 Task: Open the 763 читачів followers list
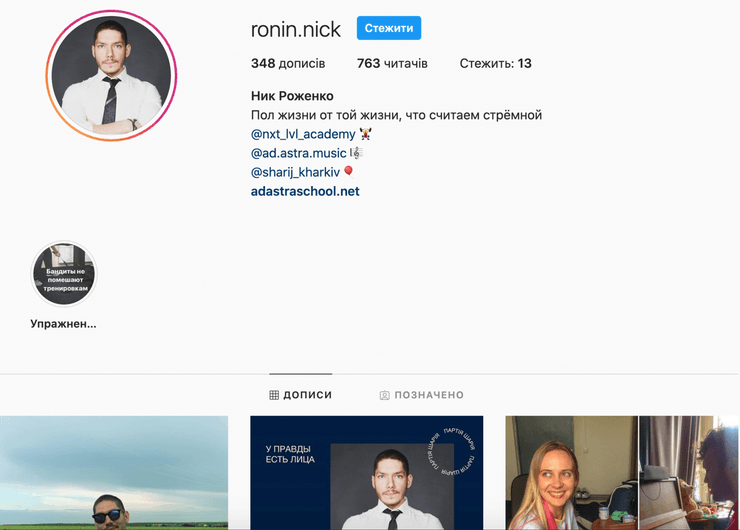392,64
